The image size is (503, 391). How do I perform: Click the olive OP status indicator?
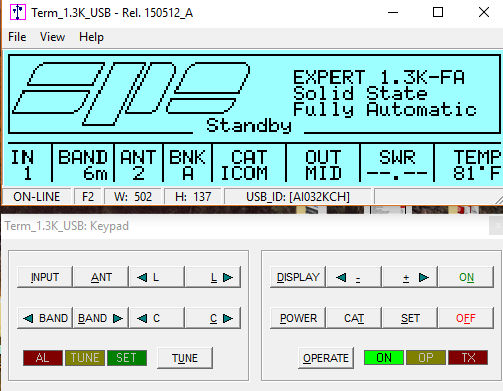pyautogui.click(x=426, y=358)
